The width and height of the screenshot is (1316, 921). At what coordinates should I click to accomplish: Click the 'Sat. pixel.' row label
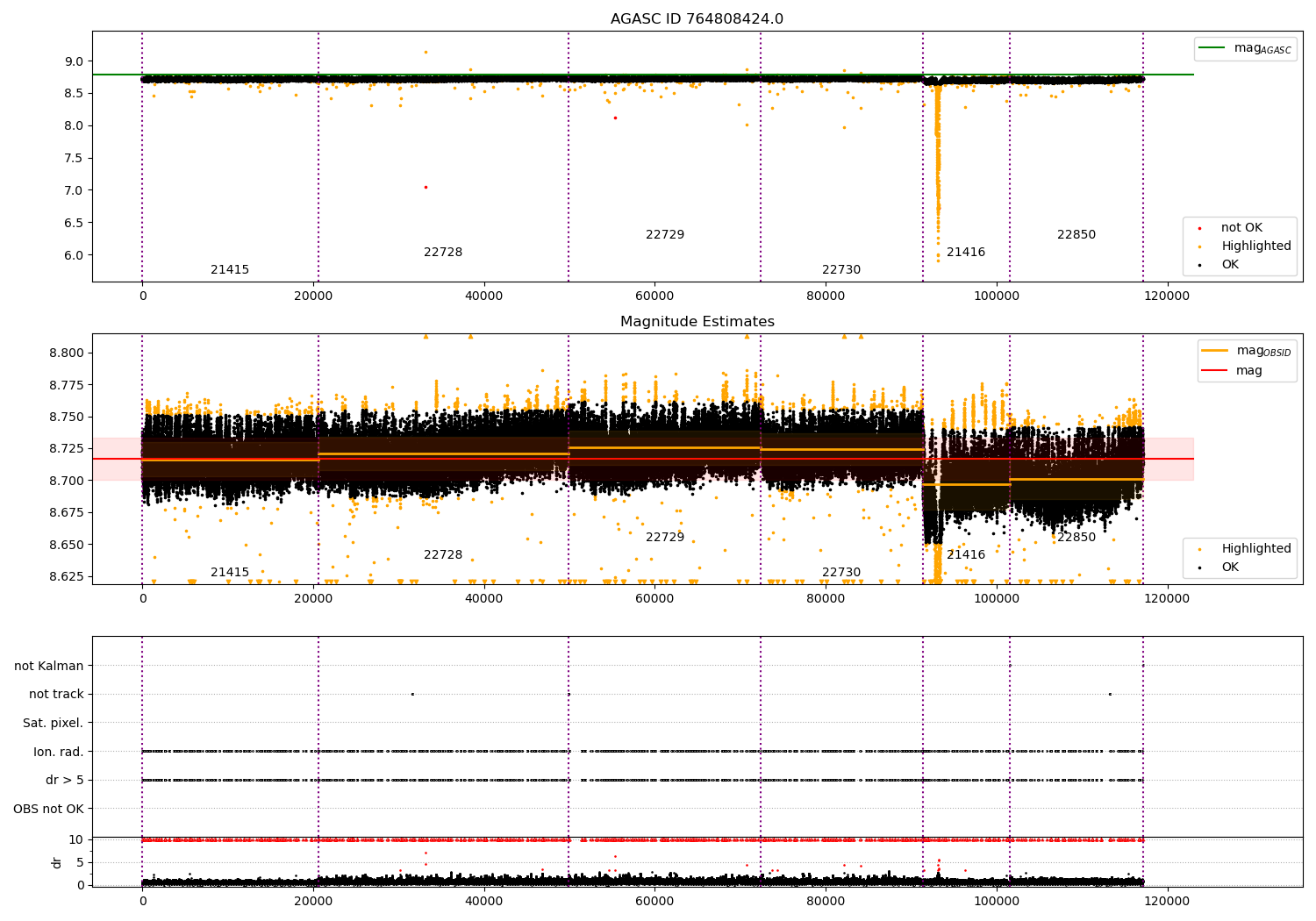(x=54, y=723)
